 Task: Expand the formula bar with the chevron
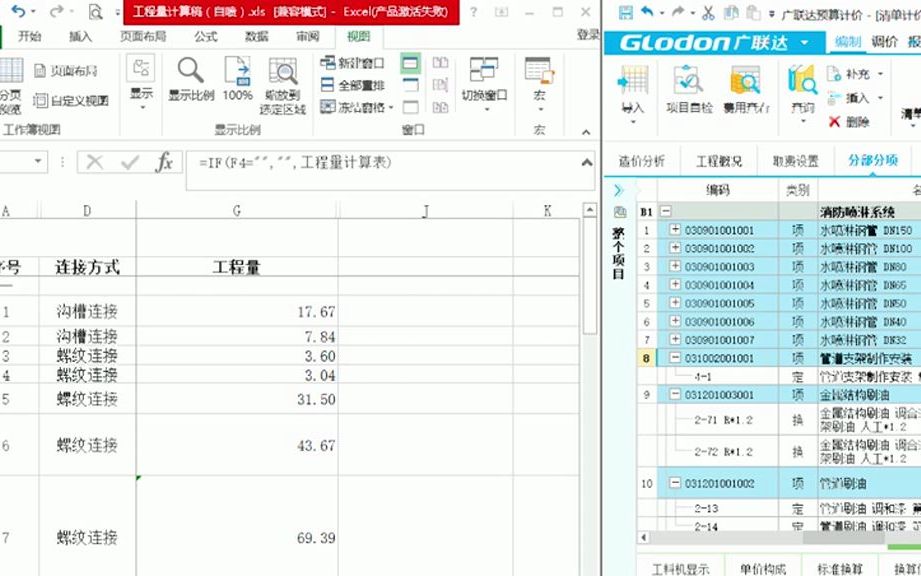[x=586, y=162]
